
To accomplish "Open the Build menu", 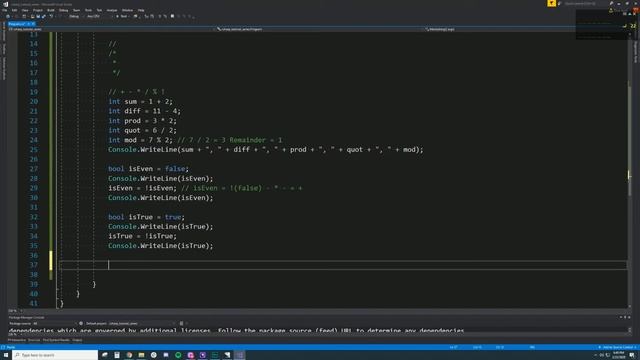I will point(51,10).
